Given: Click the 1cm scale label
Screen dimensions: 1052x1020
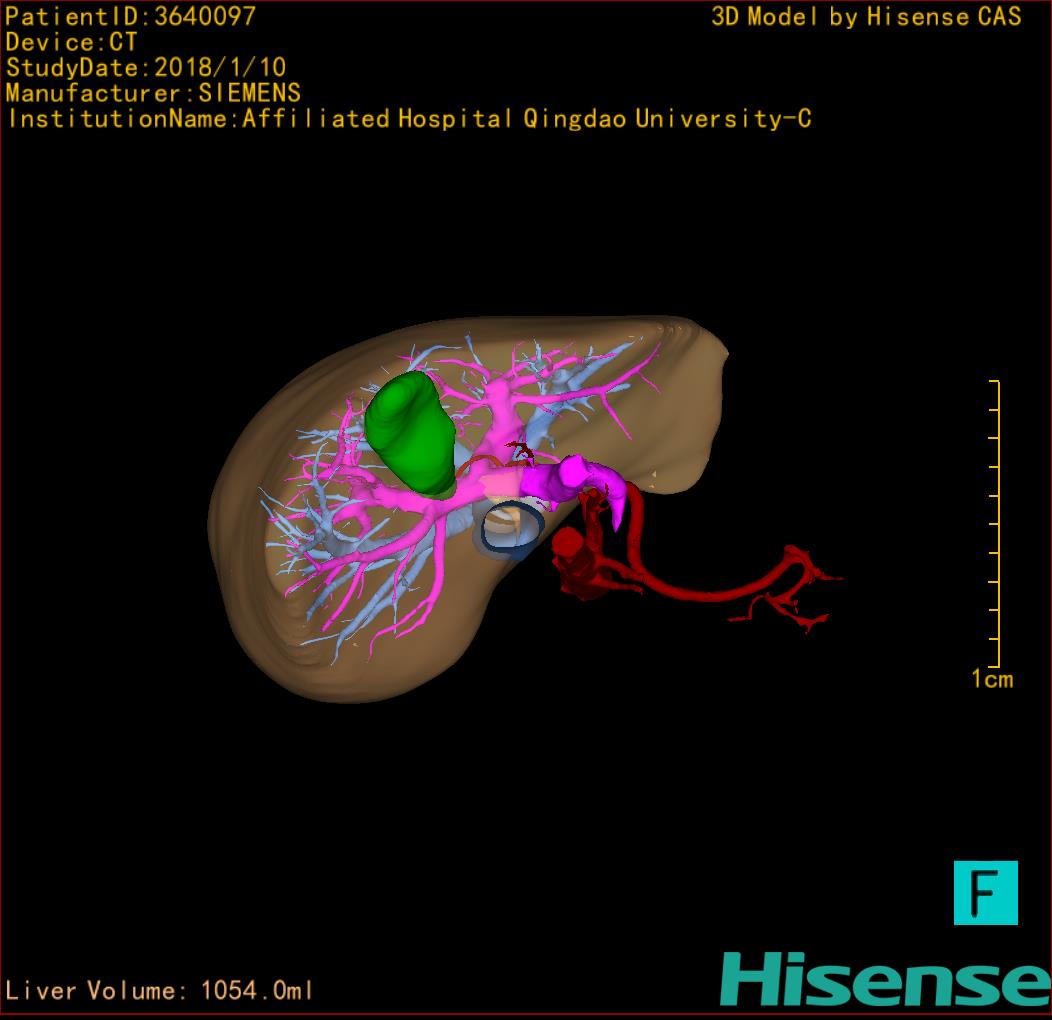Looking at the screenshot, I should tap(991, 680).
